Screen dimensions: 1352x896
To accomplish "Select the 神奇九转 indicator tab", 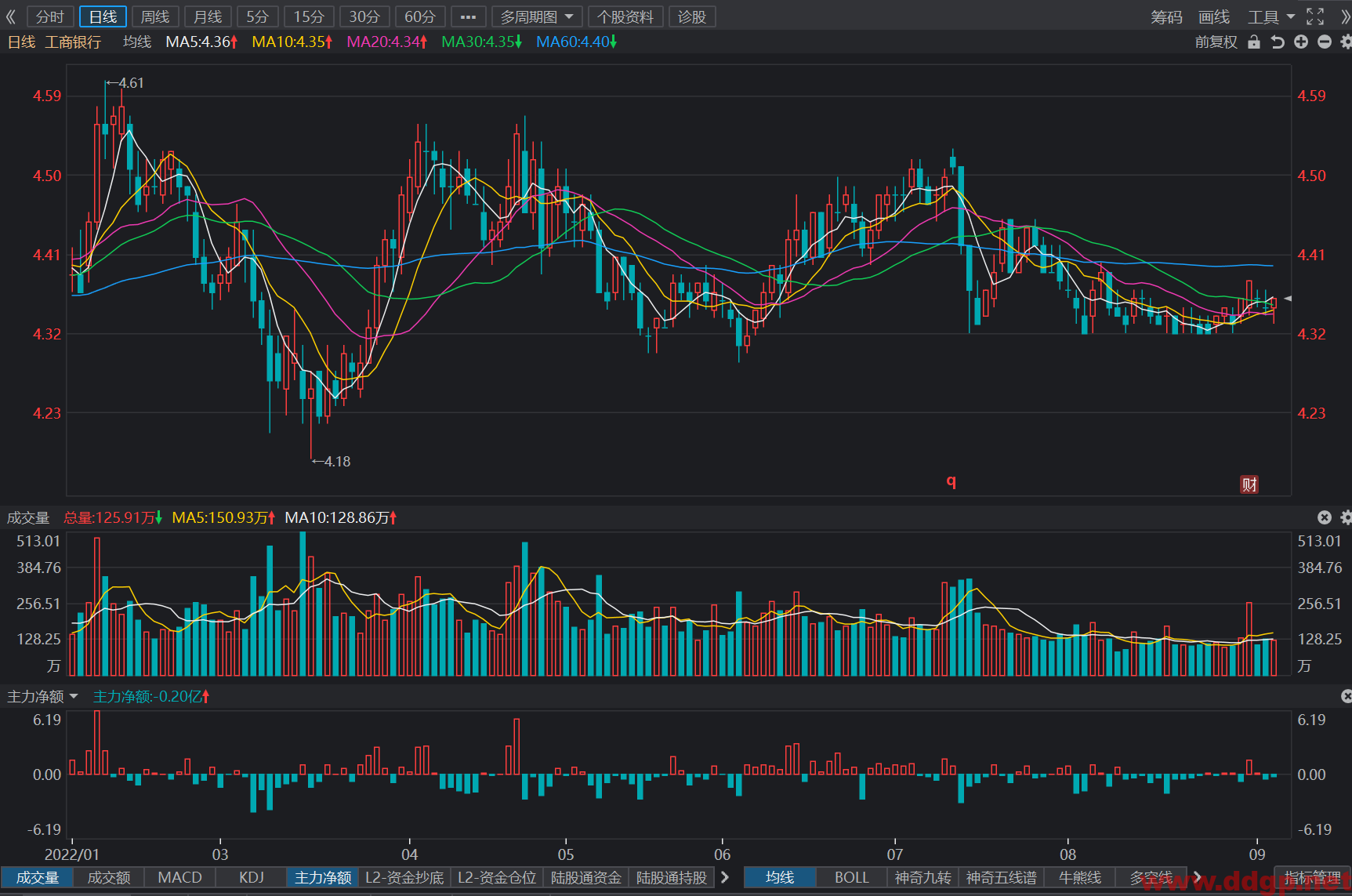I will tap(923, 877).
